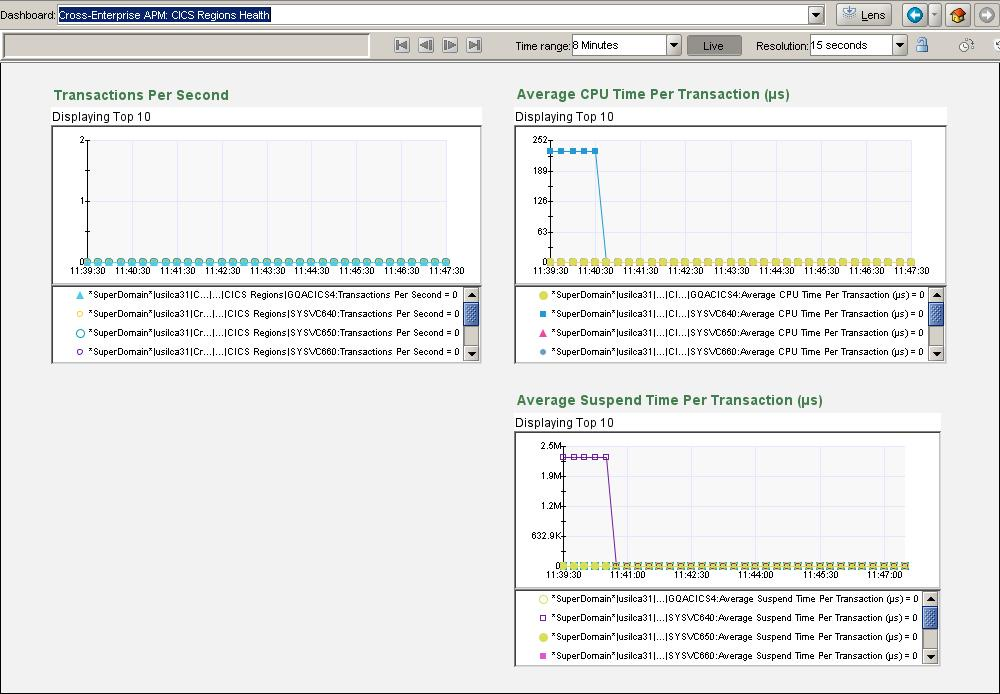Image resolution: width=1000 pixels, height=694 pixels.
Task: Click the Average CPU Time legend scrollbar thumb
Action: [x=936, y=314]
